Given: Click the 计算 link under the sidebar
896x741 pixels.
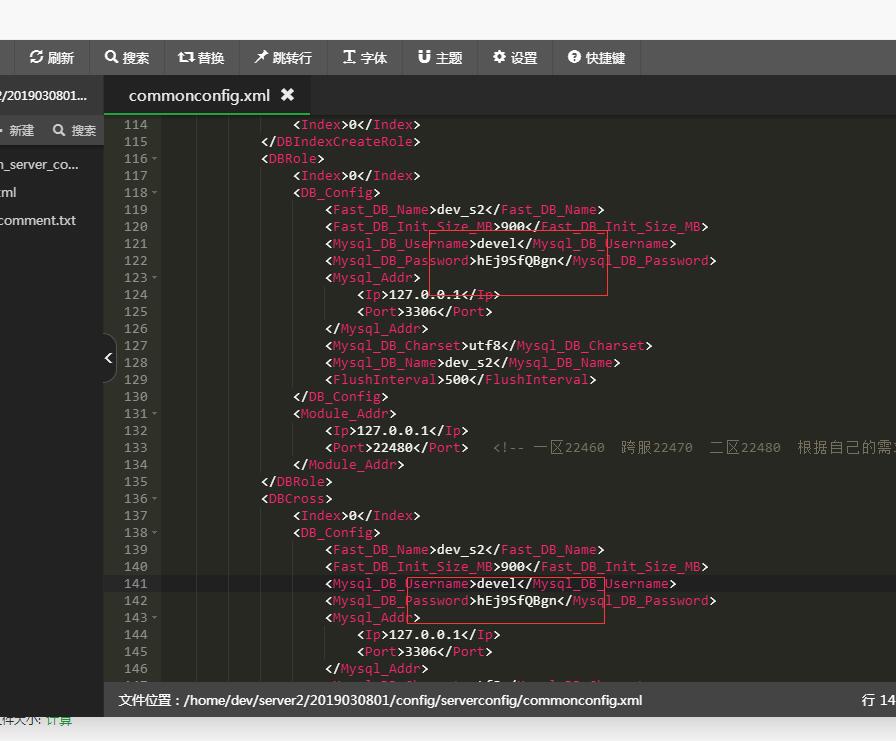Looking at the screenshot, I should pos(59,721).
